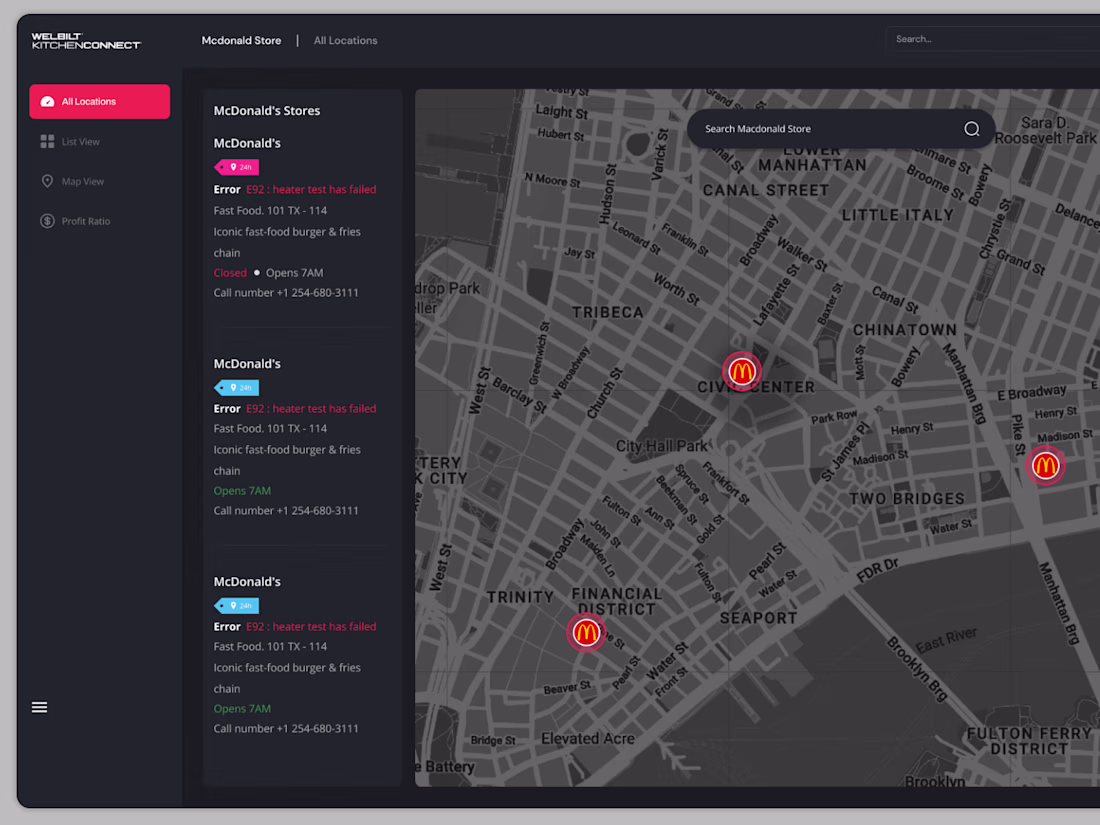Click the third store's call number
Viewport: 1100px width, 825px height.
coord(286,729)
